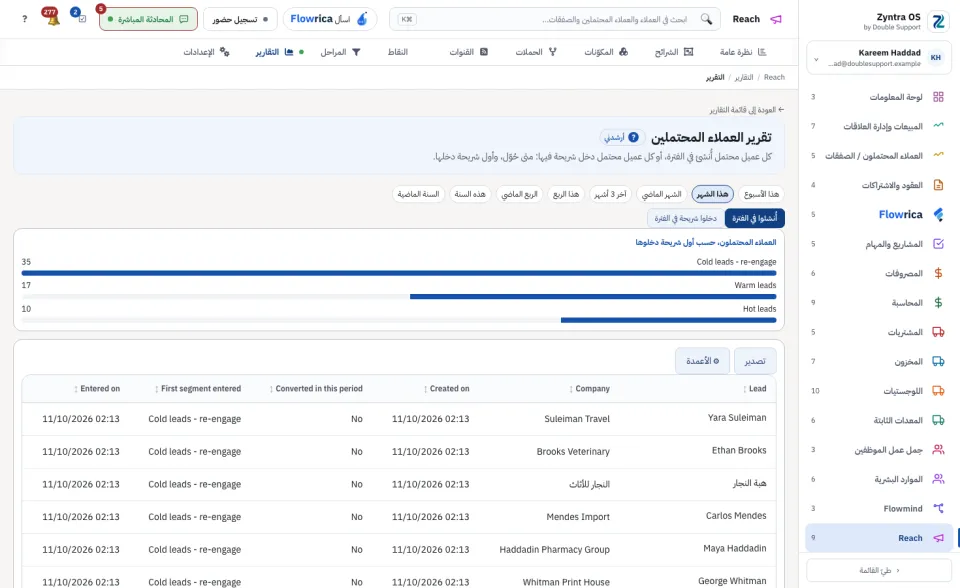960x588 pixels.
Task: Open the notifications bell icon
Action: [52, 19]
